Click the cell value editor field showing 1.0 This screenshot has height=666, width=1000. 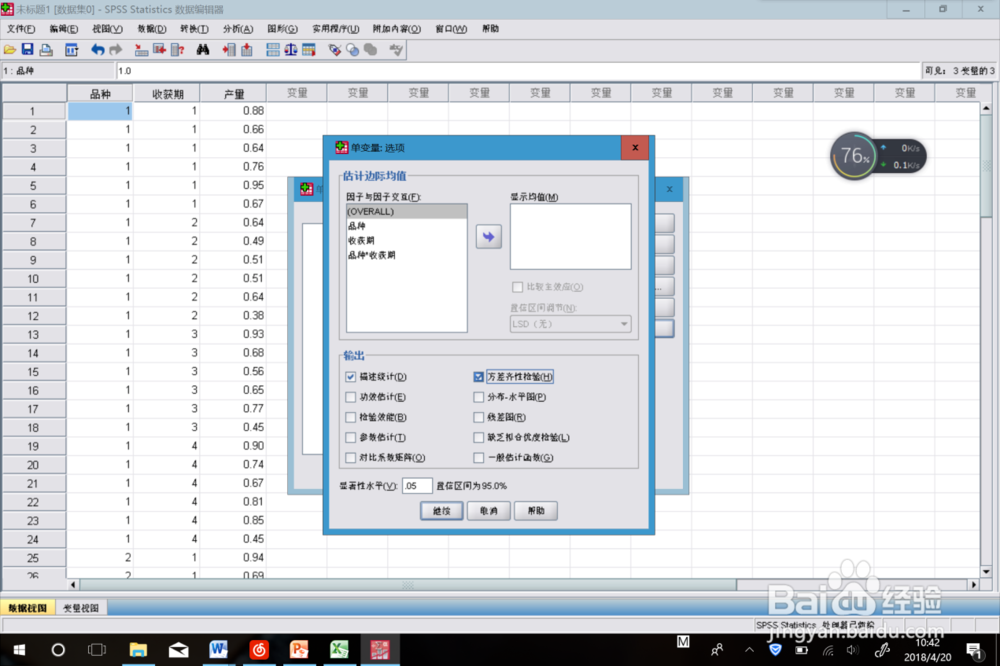[518, 71]
